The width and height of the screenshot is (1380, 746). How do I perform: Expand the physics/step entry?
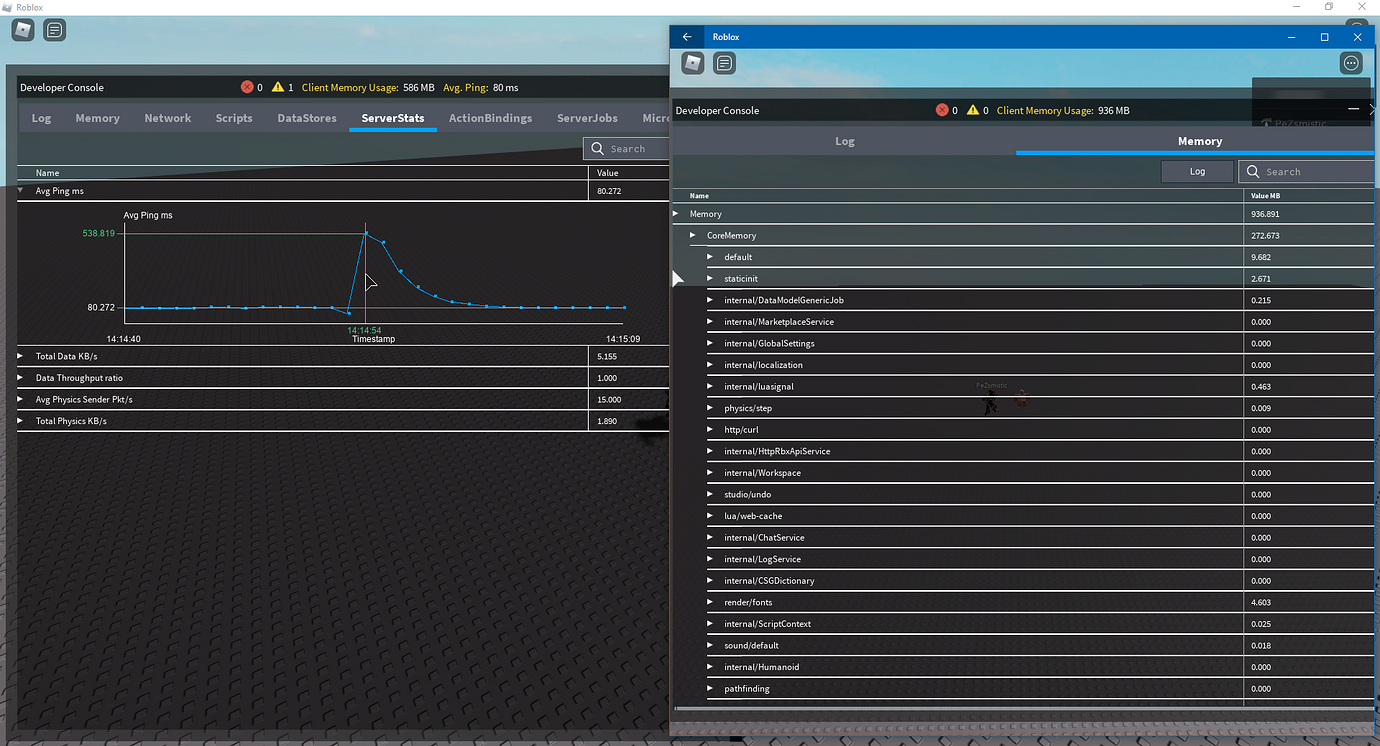[x=710, y=408]
